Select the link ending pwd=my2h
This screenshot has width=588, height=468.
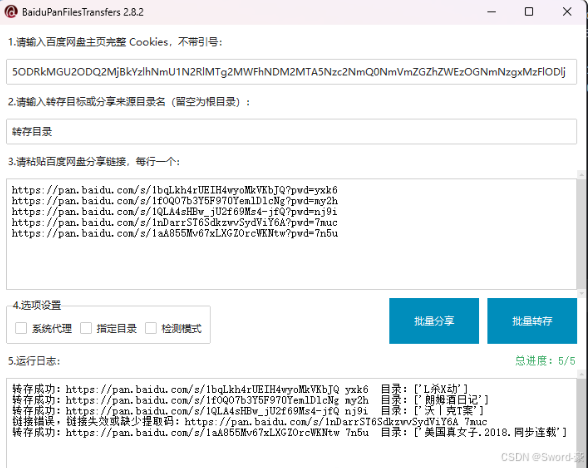175,201
